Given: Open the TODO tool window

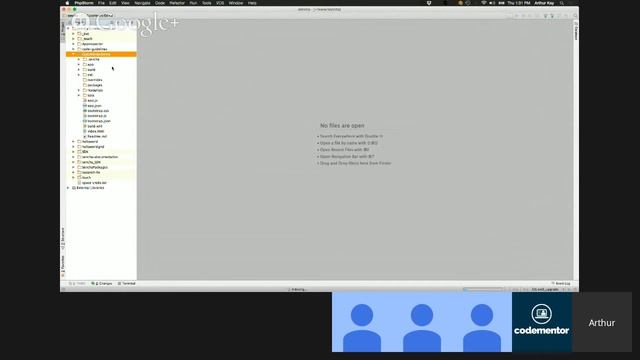Looking at the screenshot, I should click(77, 283).
